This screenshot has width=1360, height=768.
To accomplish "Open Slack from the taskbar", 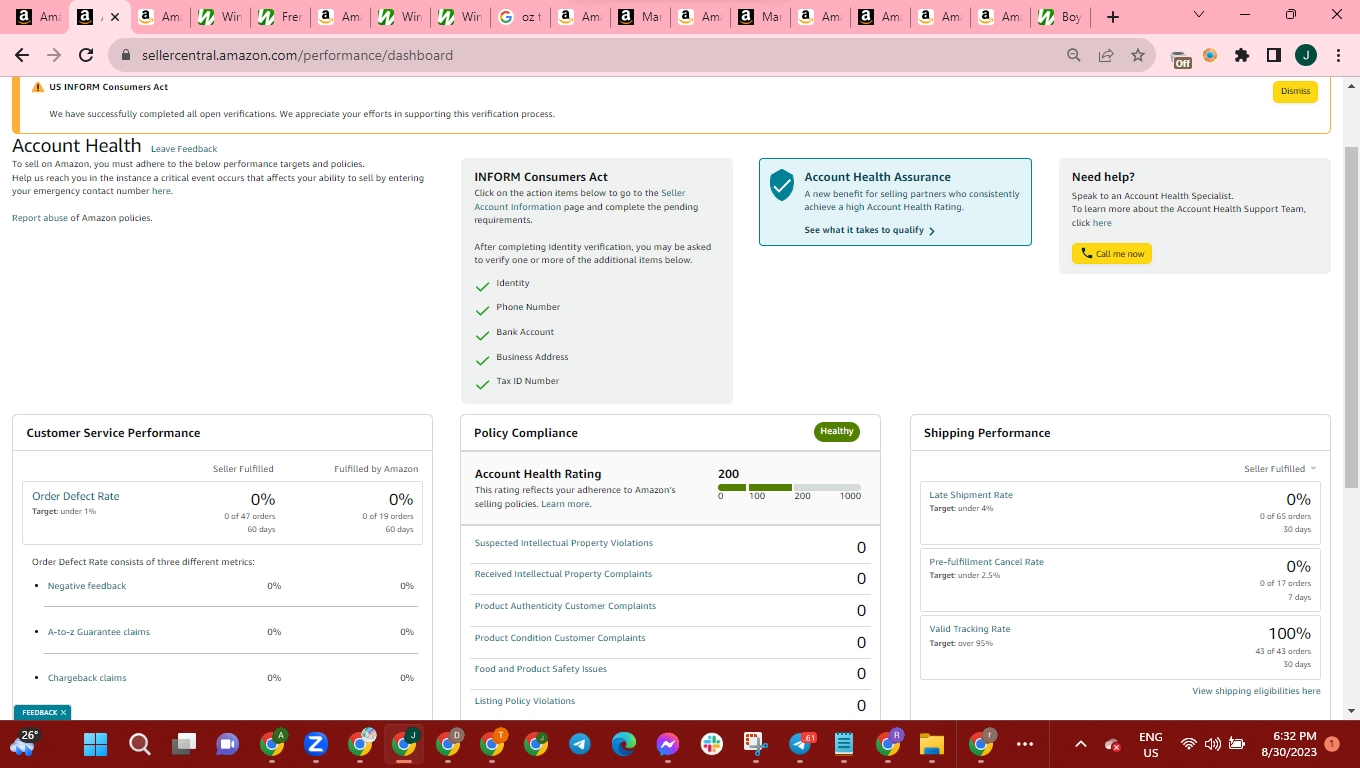I will 712,744.
